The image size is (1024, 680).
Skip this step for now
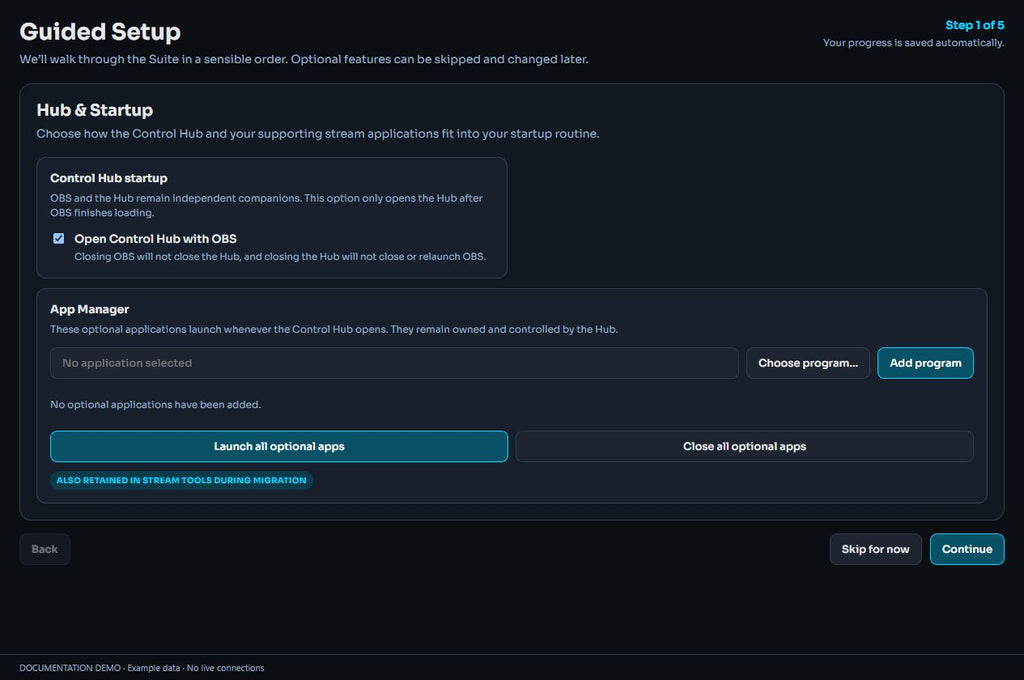pyautogui.click(x=875, y=549)
